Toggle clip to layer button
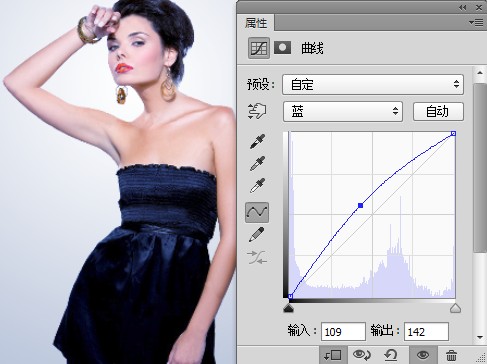487x364 pixels. point(332,355)
